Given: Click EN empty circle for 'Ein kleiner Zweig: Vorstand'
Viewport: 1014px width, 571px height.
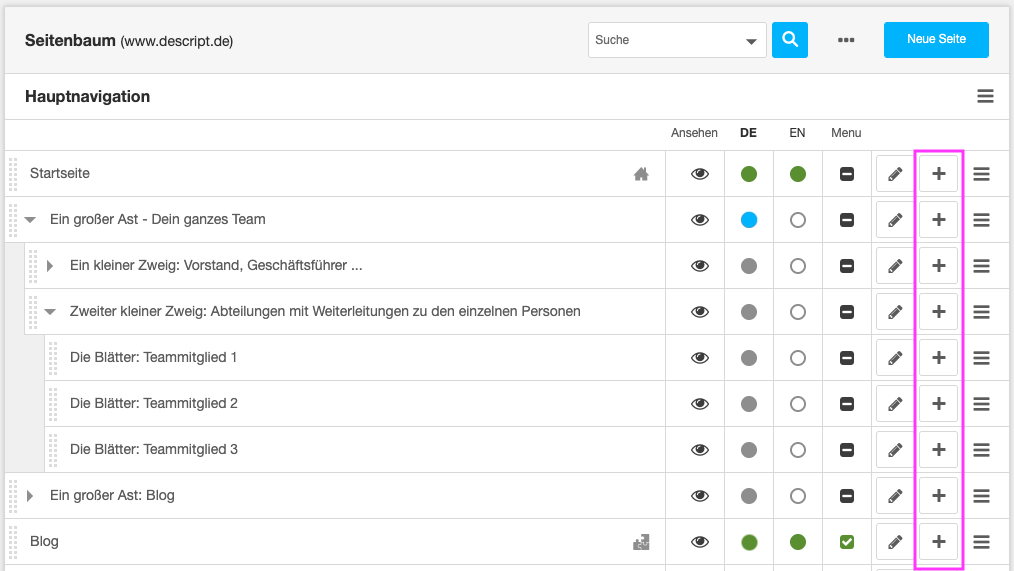Looking at the screenshot, I should click(797, 266).
